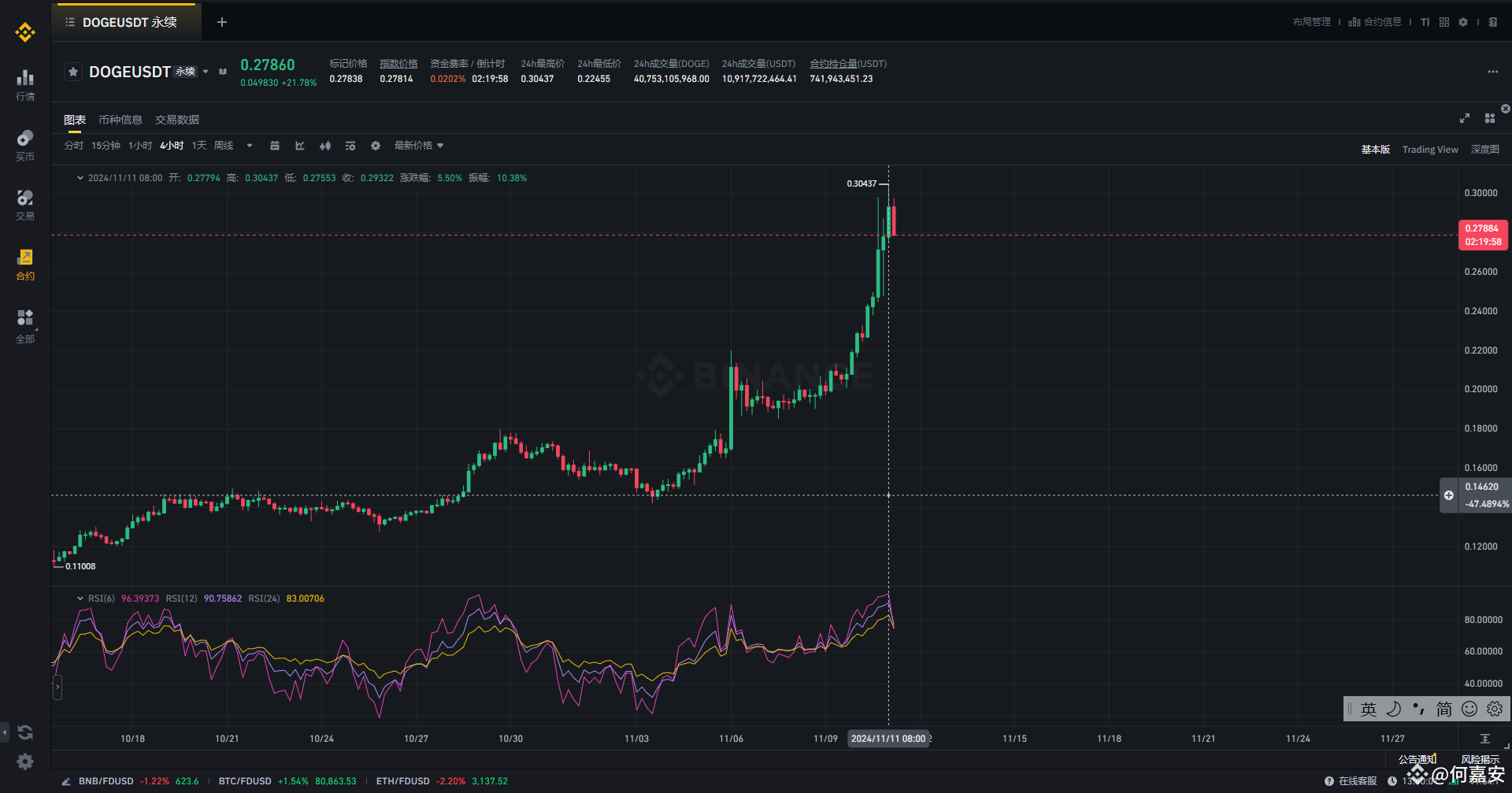Toggle IME half-moon width mode
Viewport: 1512px width, 793px height.
[1394, 710]
